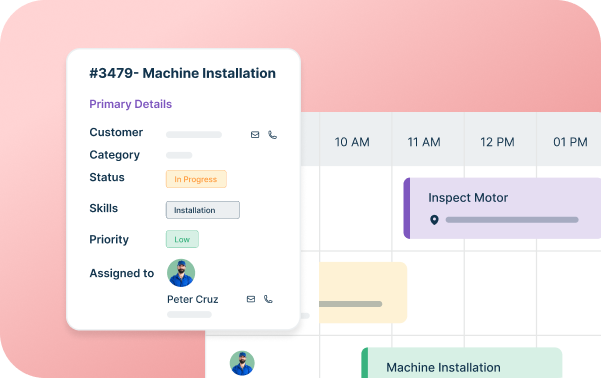601x378 pixels.
Task: Open Peter Cruz avatar in work order card
Action: pyautogui.click(x=181, y=273)
